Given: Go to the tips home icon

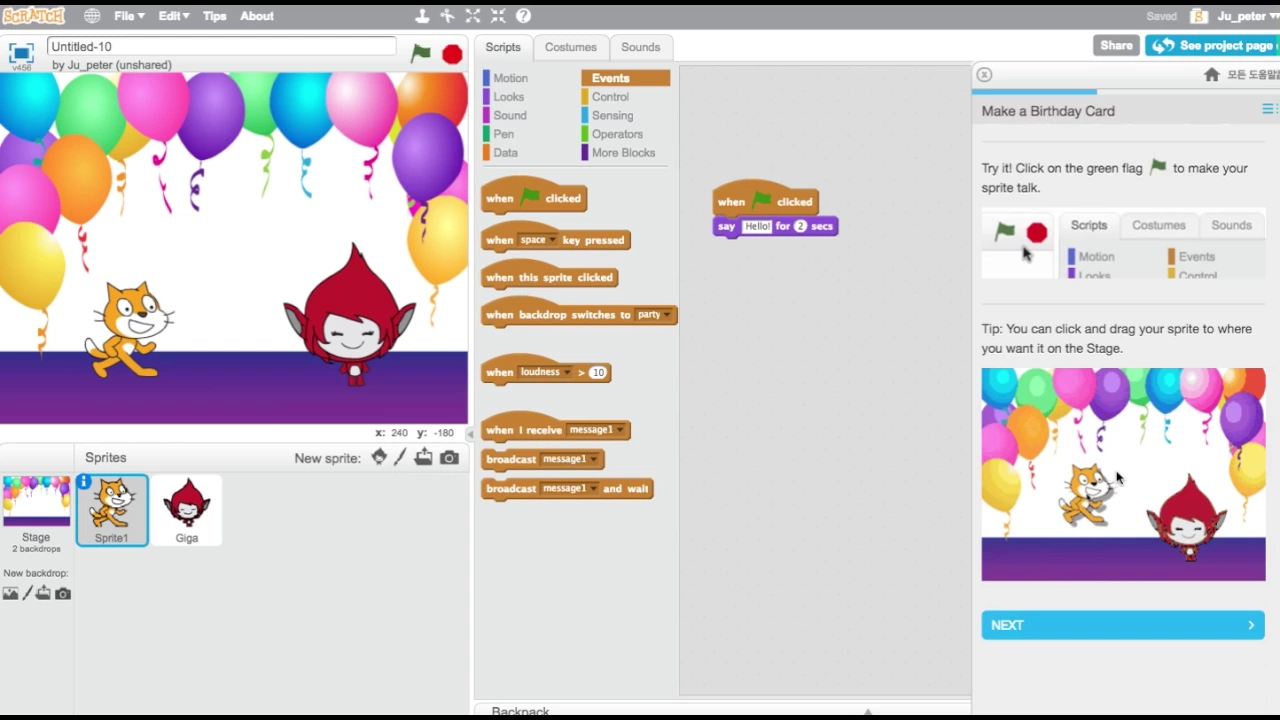Looking at the screenshot, I should (x=1212, y=75).
